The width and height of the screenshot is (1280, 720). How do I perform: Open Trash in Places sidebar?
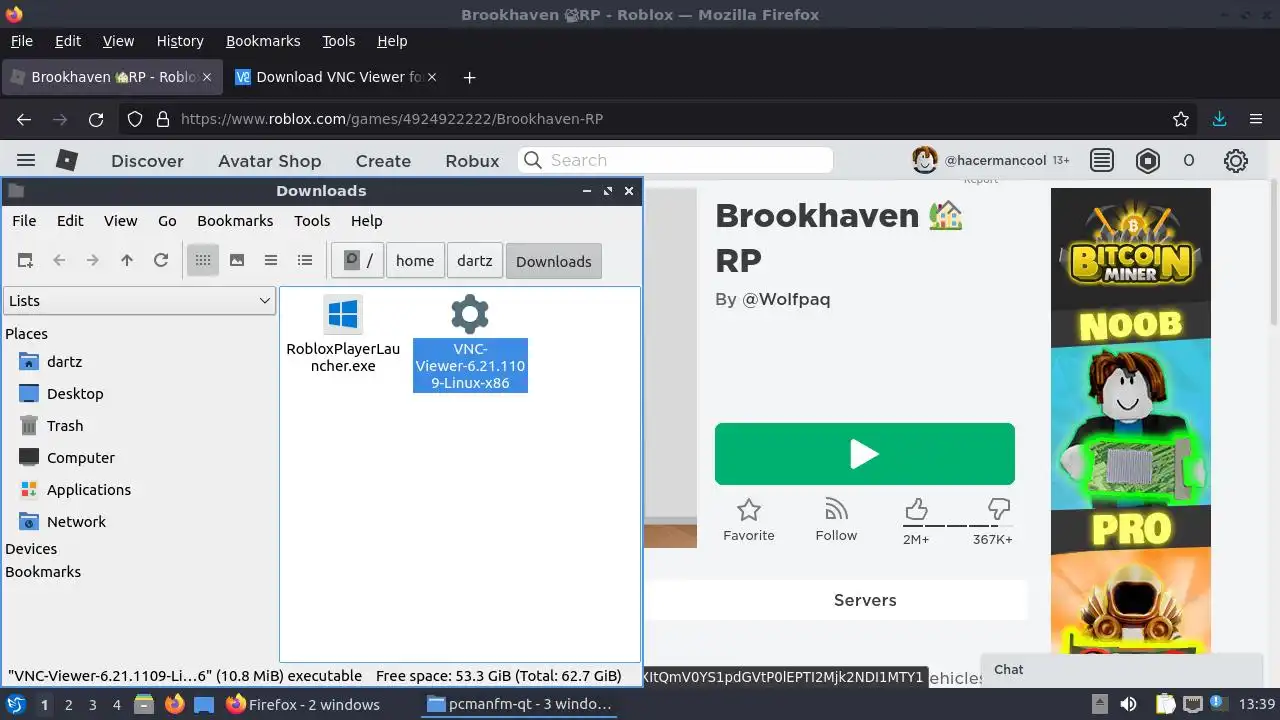point(64,425)
